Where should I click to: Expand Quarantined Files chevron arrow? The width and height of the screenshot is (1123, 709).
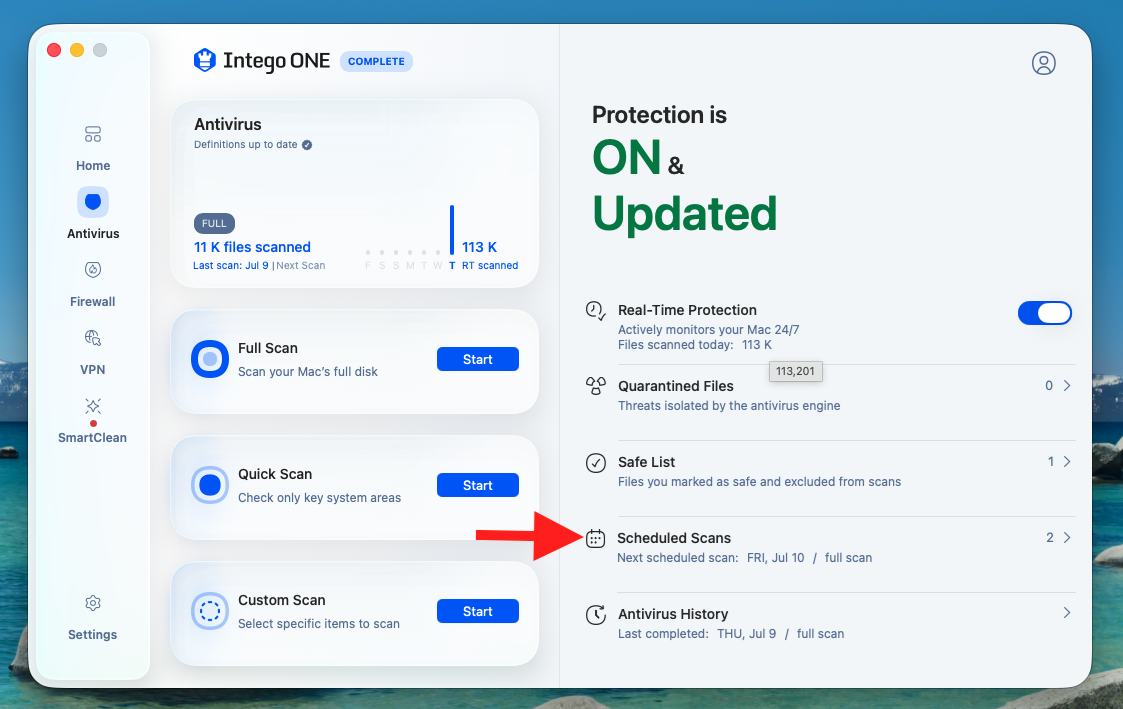[x=1067, y=385]
